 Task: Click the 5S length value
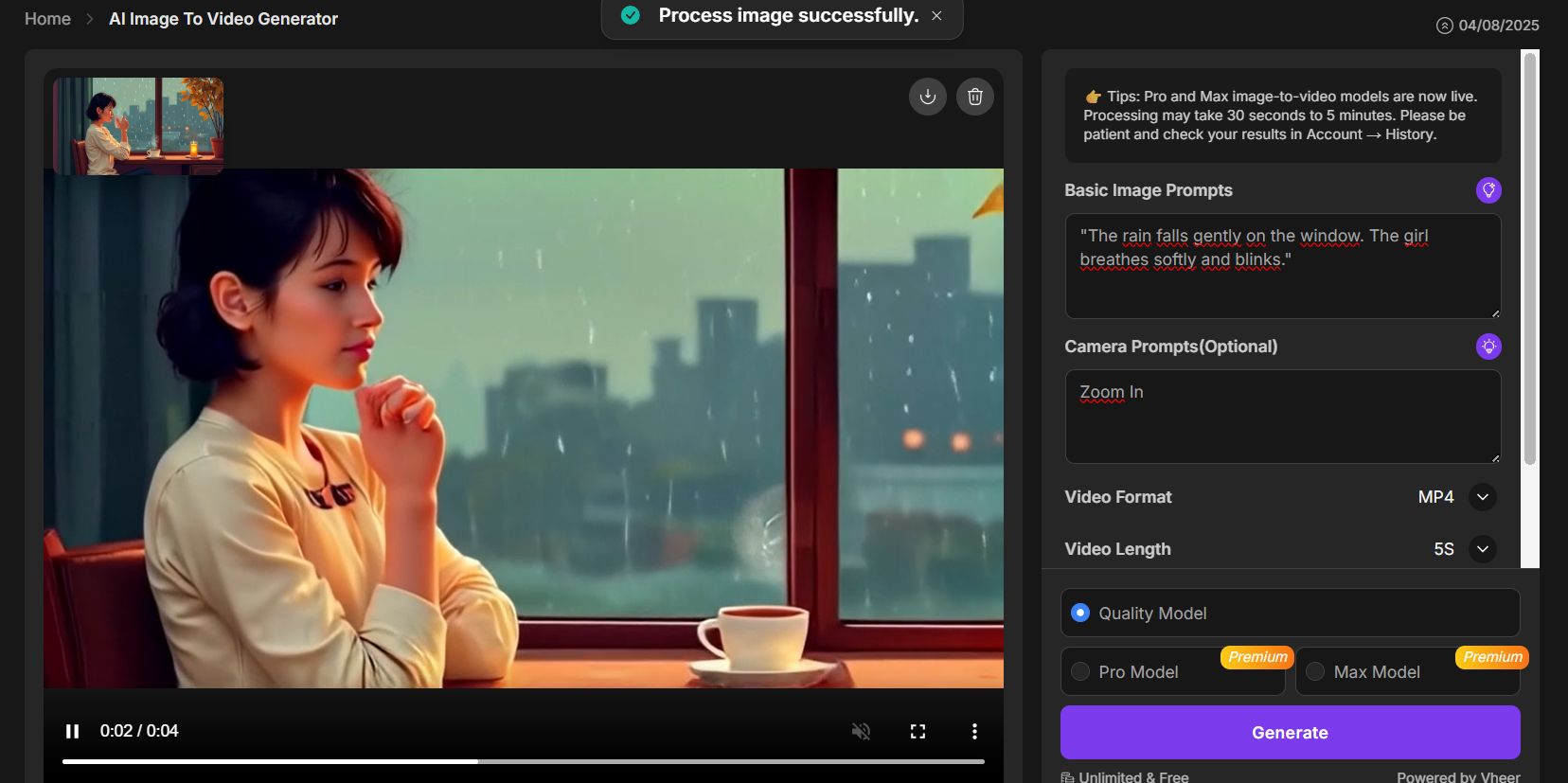(1444, 549)
